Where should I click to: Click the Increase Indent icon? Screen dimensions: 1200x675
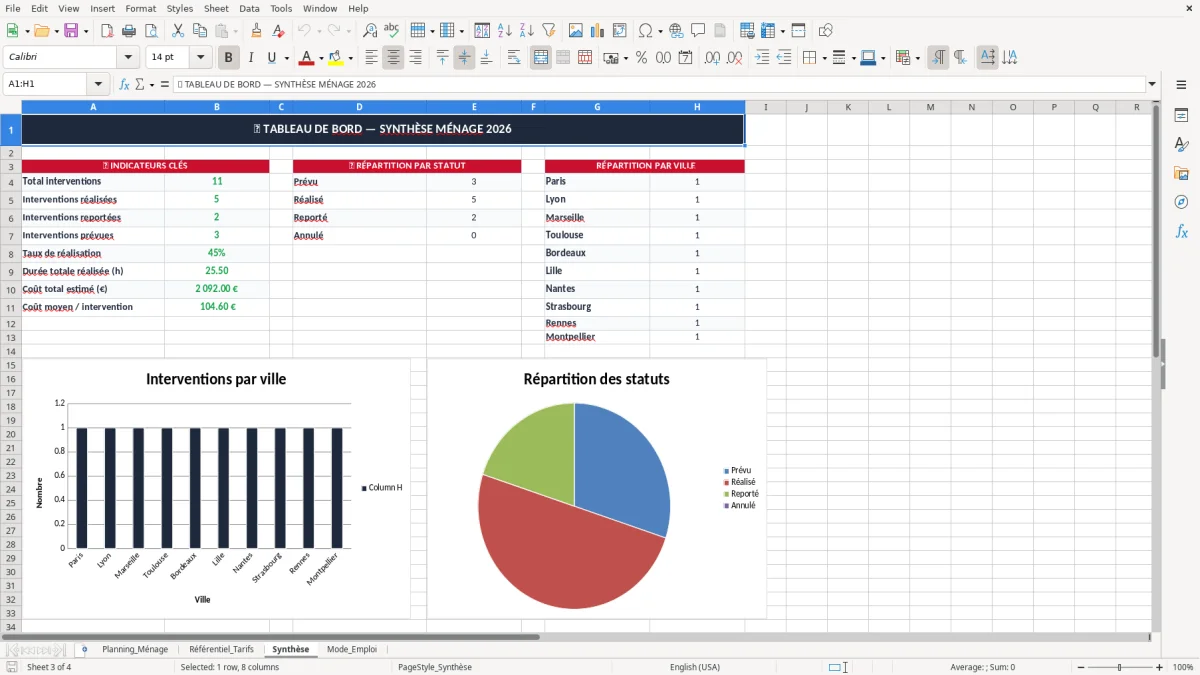coord(762,58)
